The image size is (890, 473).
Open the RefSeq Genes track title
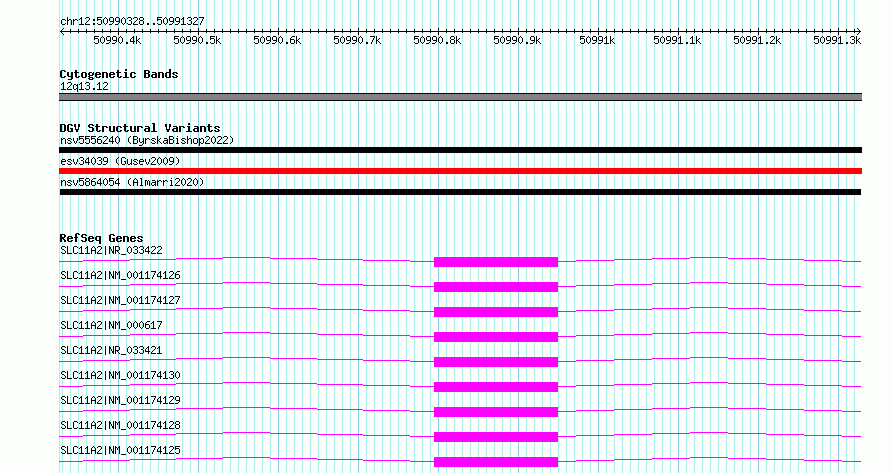pyautogui.click(x=102, y=238)
